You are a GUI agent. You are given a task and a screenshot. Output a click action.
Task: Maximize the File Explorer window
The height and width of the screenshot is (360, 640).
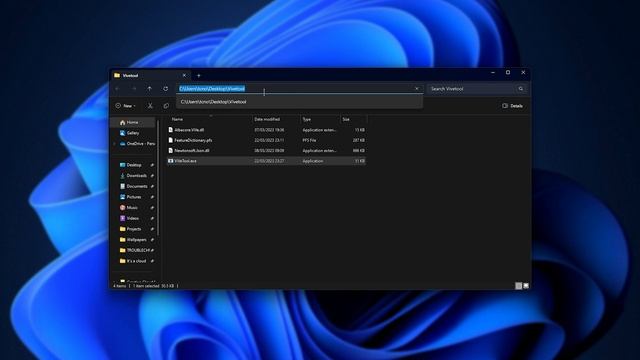[508, 73]
